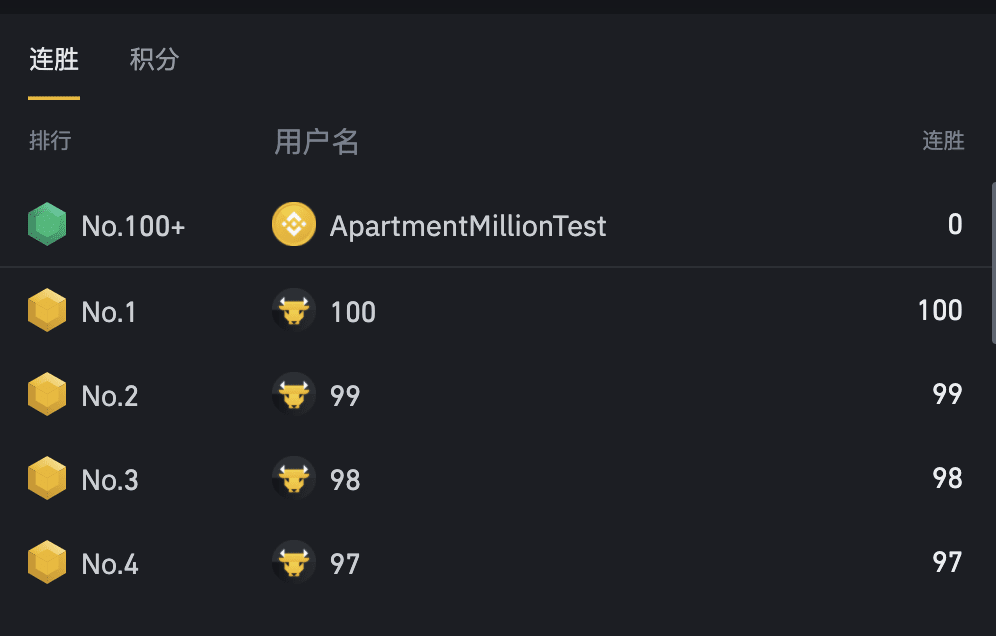The width and height of the screenshot is (996, 636).
Task: Click the bull avatar of user 97
Action: coord(294,562)
